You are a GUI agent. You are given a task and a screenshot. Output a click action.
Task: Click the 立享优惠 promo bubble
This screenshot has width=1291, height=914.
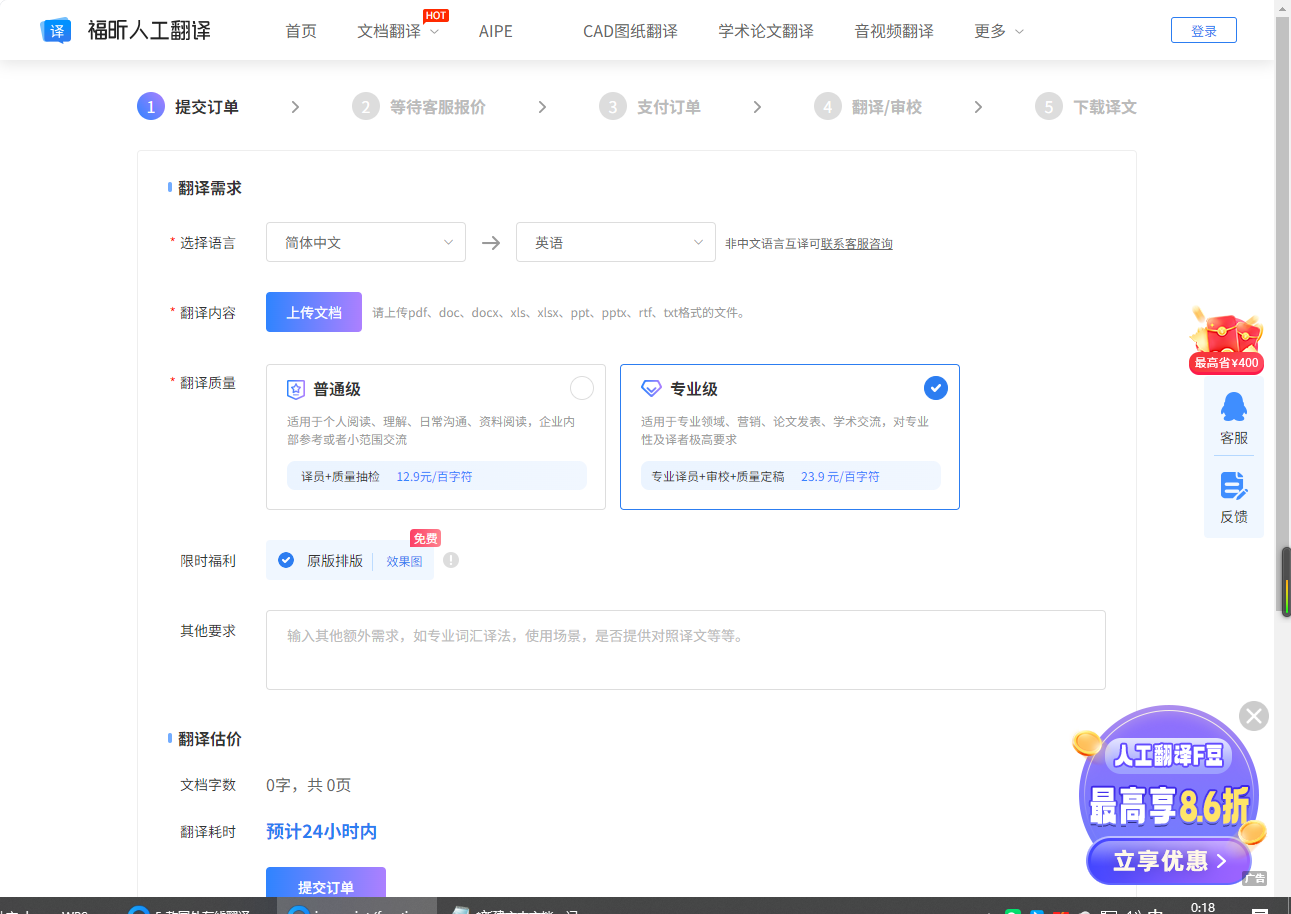(x=1167, y=861)
